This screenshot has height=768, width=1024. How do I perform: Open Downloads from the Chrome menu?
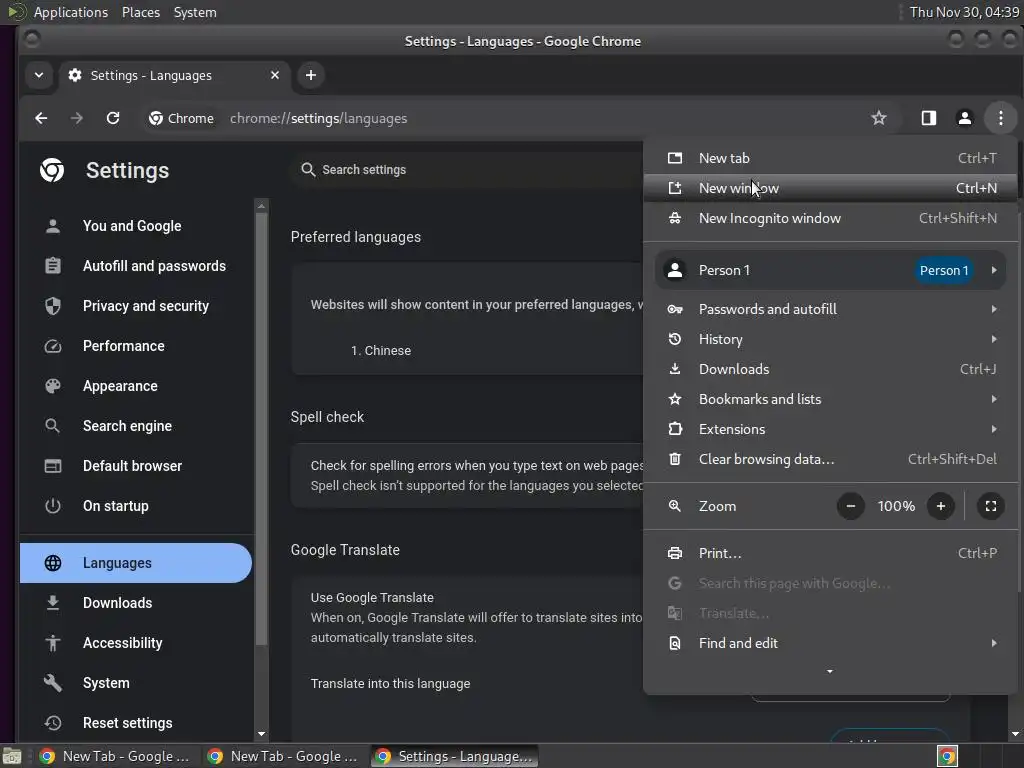coord(830,369)
